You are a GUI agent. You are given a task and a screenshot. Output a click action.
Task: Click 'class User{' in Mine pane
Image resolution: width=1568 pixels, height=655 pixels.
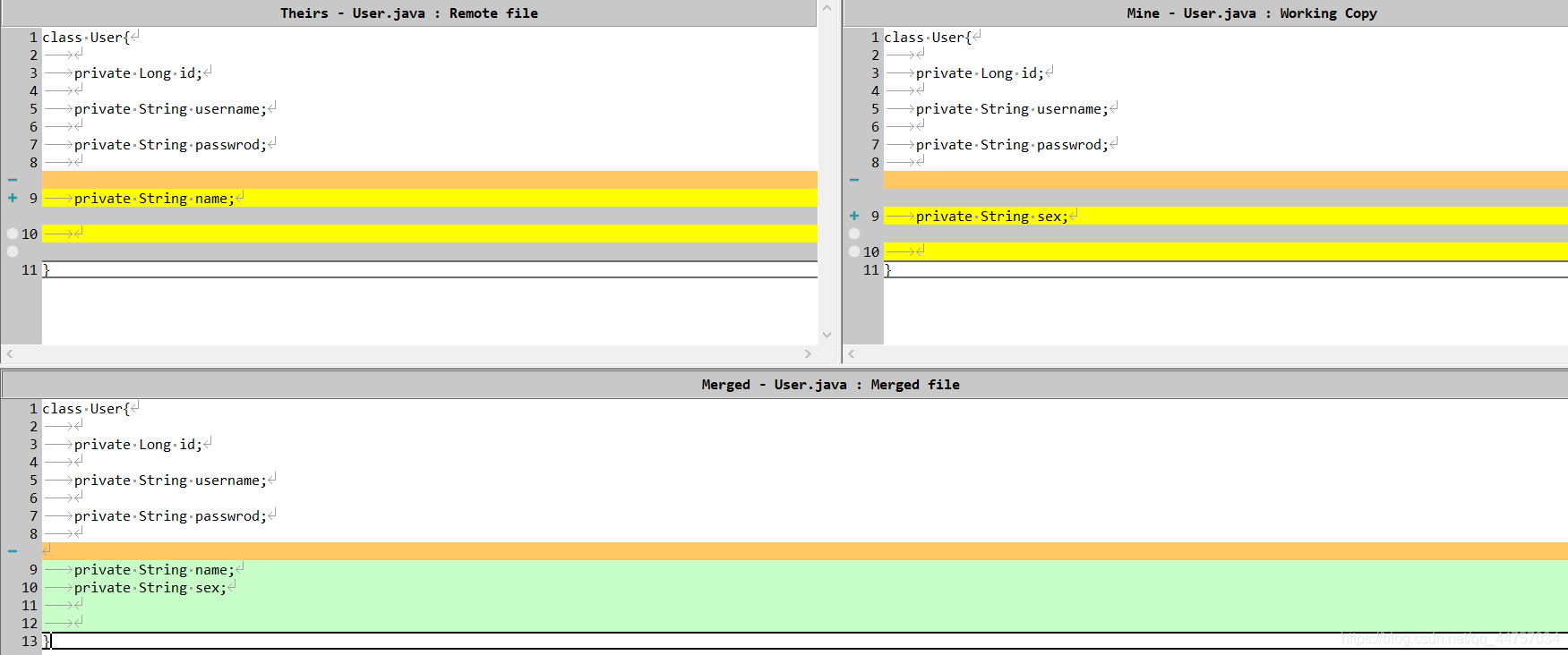(x=928, y=38)
